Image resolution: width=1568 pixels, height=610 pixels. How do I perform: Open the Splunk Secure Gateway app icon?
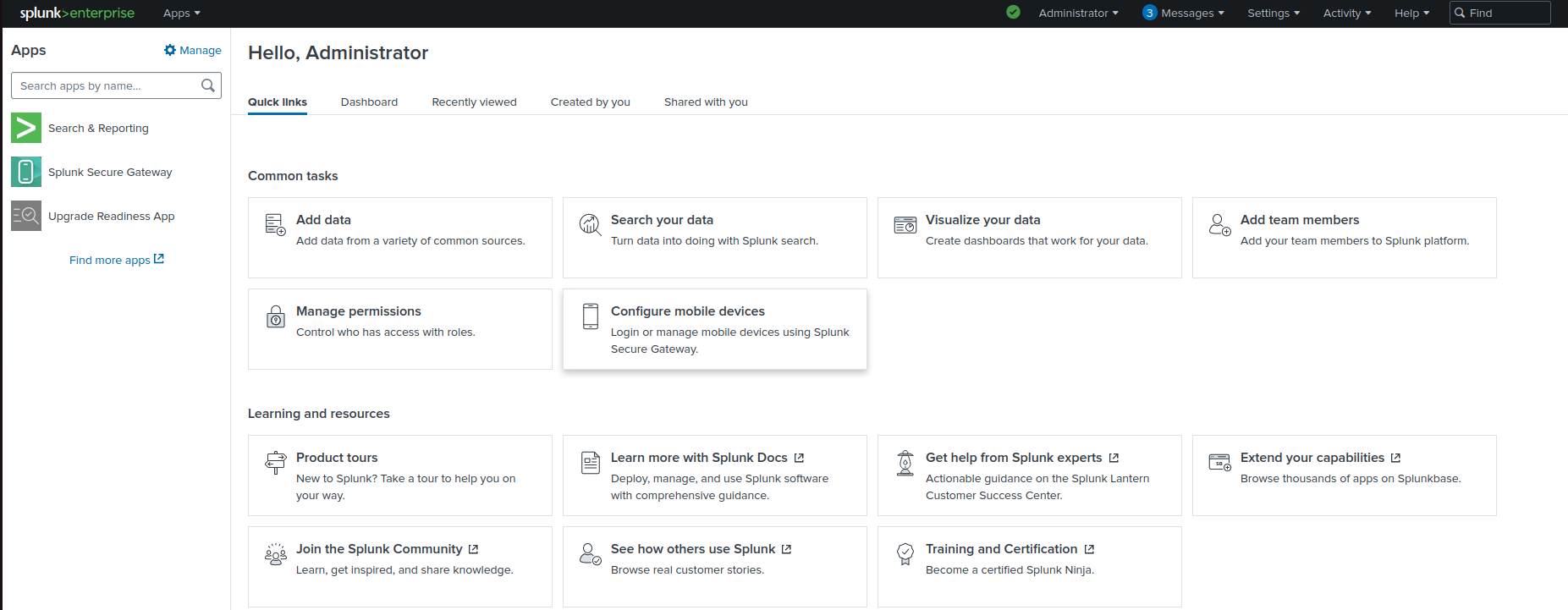26,172
